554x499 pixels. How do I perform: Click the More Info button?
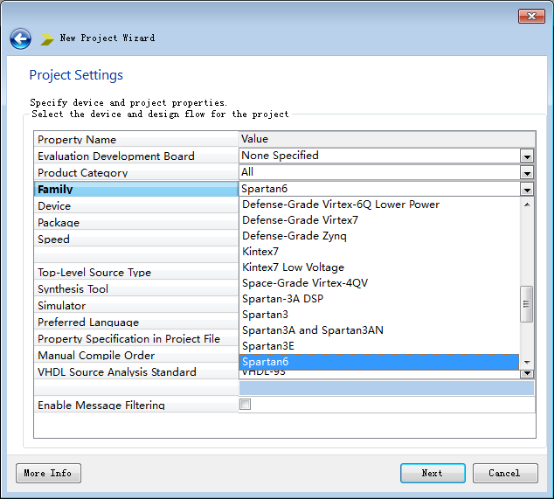(48, 473)
